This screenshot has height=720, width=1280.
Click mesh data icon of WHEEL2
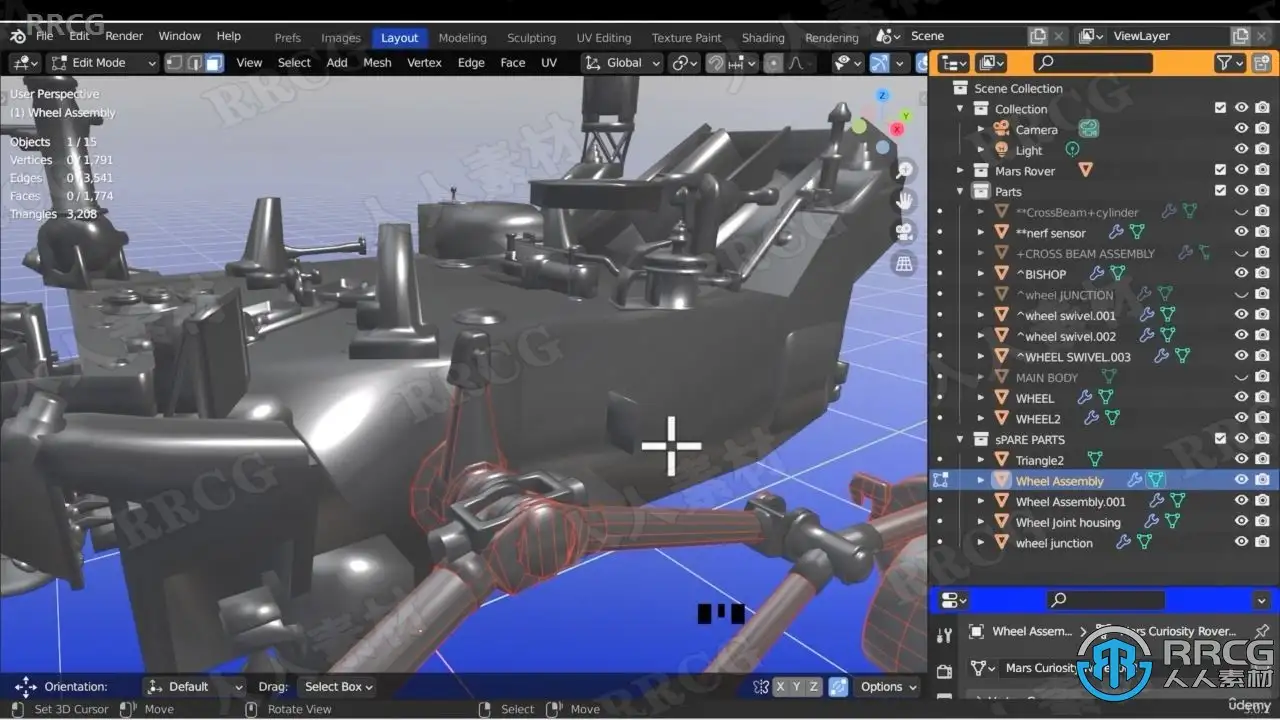pyautogui.click(x=1112, y=419)
